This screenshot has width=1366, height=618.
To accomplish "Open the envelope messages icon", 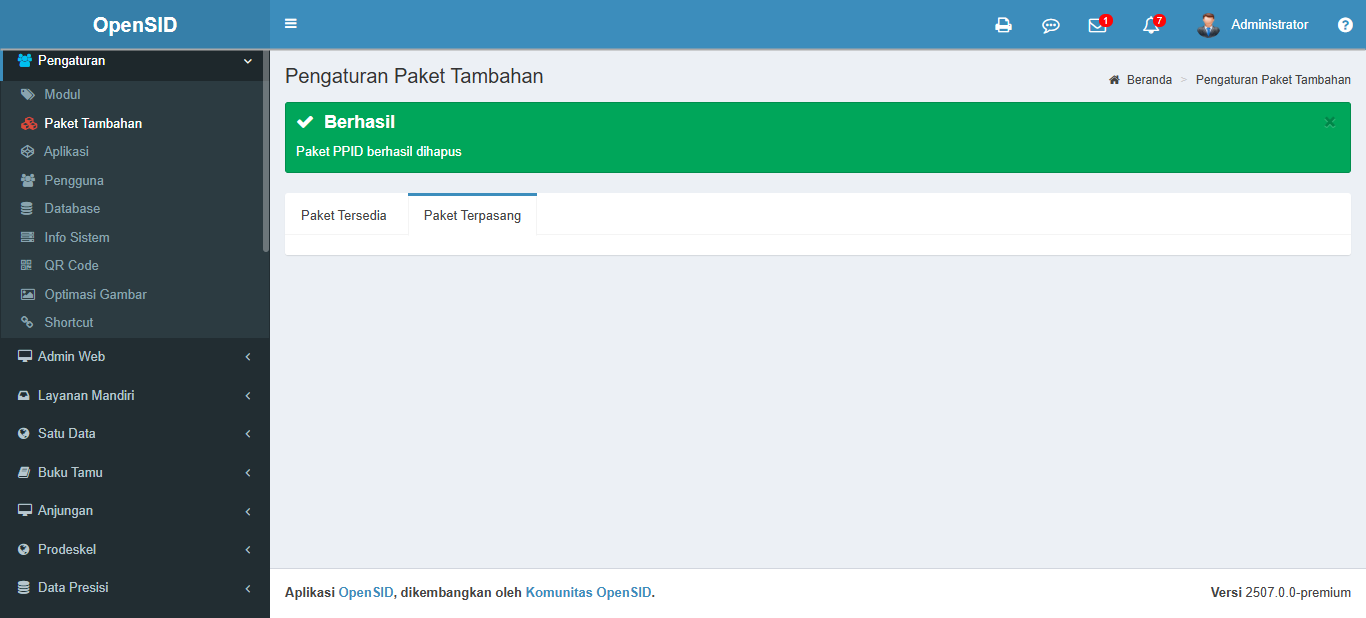I will [x=1097, y=25].
